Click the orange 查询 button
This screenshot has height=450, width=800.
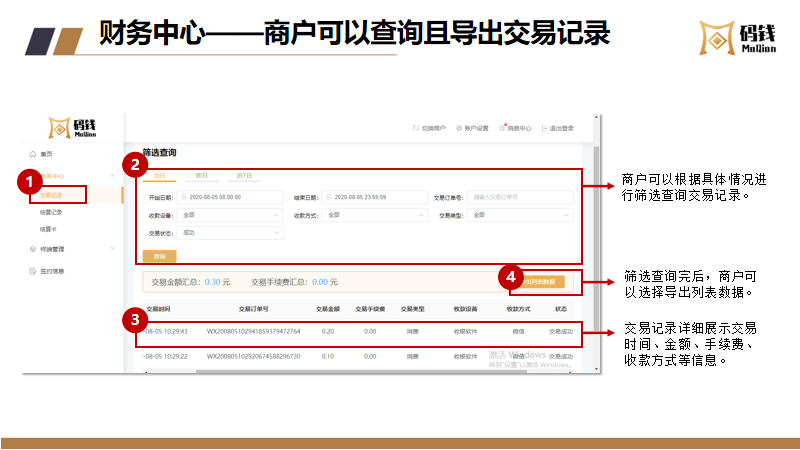tap(159, 256)
